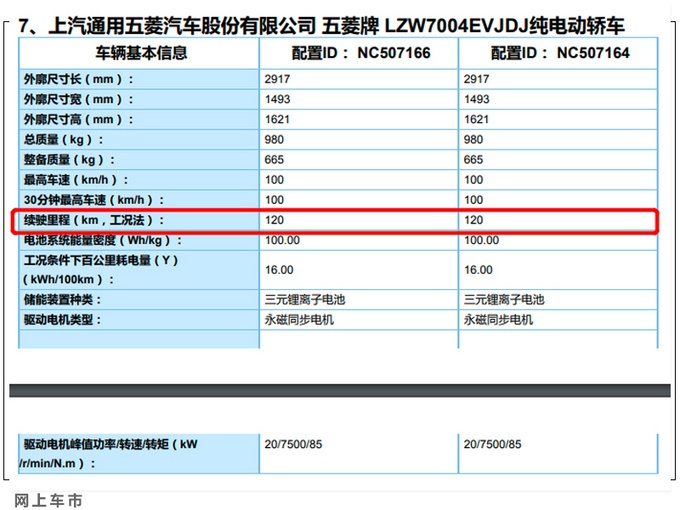Viewport: 680px width, 510px height.
Task: Select width value 1493 under NC507164
Action: point(476,99)
